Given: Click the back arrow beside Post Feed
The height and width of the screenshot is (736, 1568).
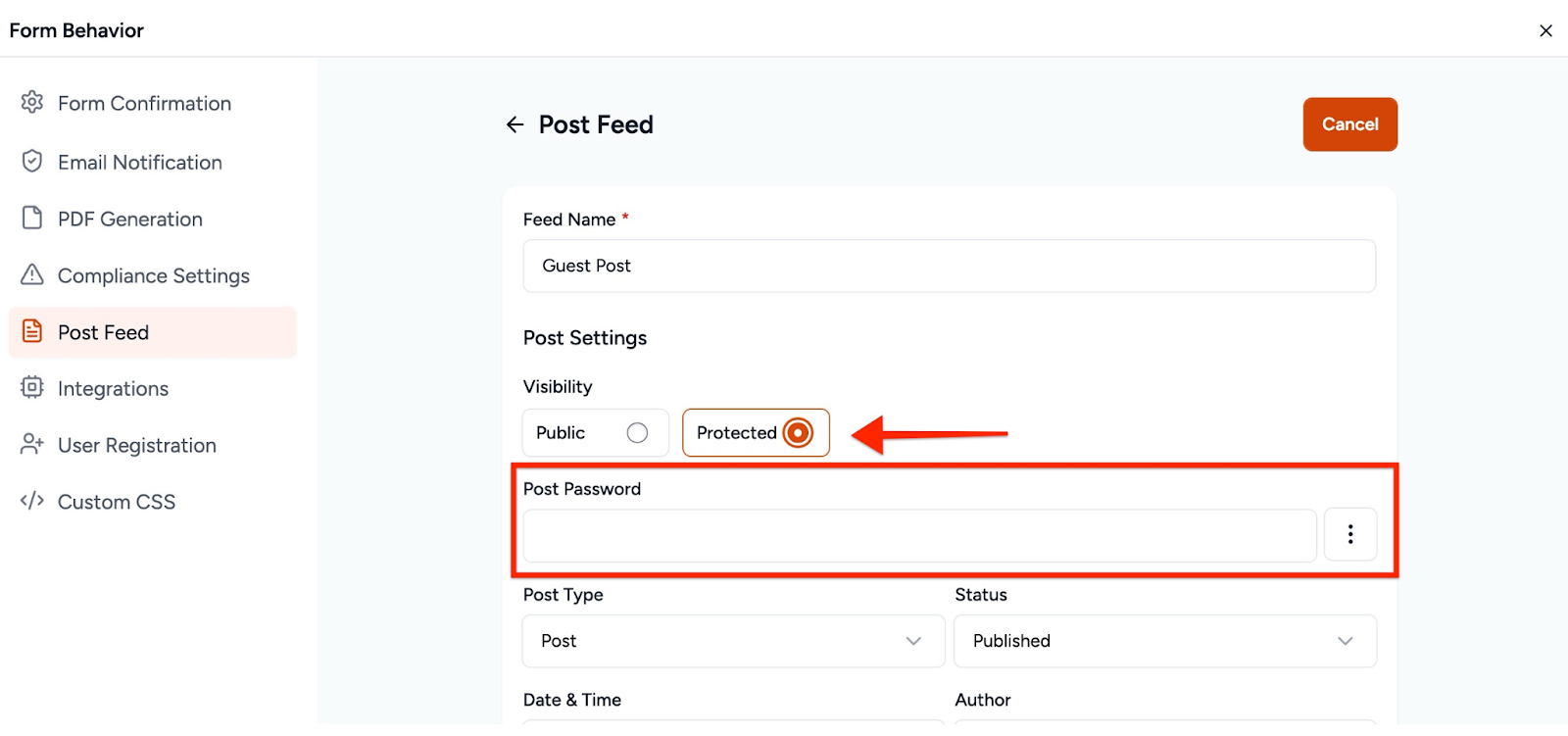Looking at the screenshot, I should [514, 124].
